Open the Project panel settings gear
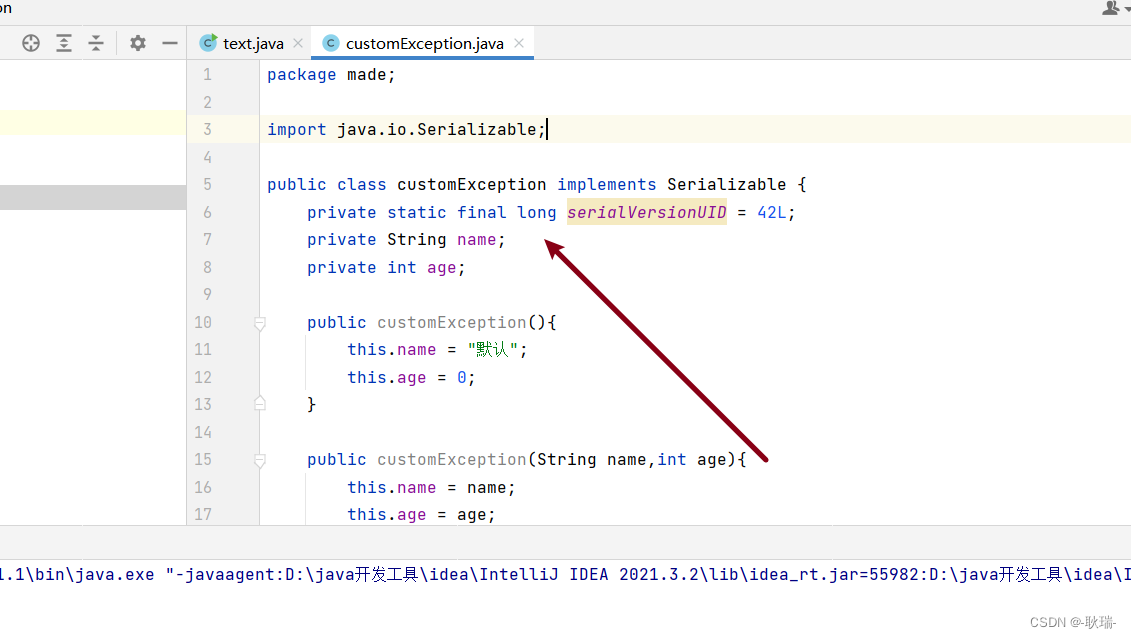The image size is (1131, 639). point(137,42)
